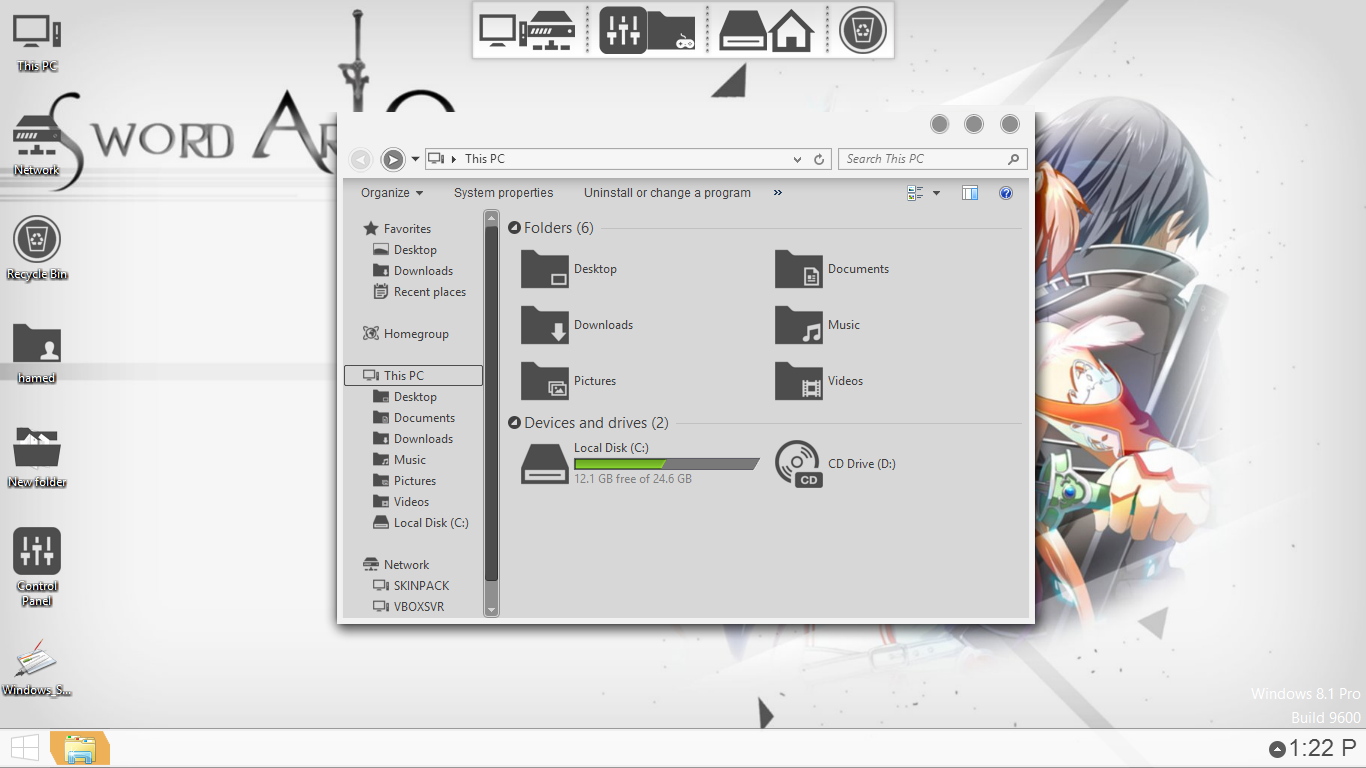Select Homegroup in the navigation pane
1366x768 pixels.
click(x=415, y=334)
